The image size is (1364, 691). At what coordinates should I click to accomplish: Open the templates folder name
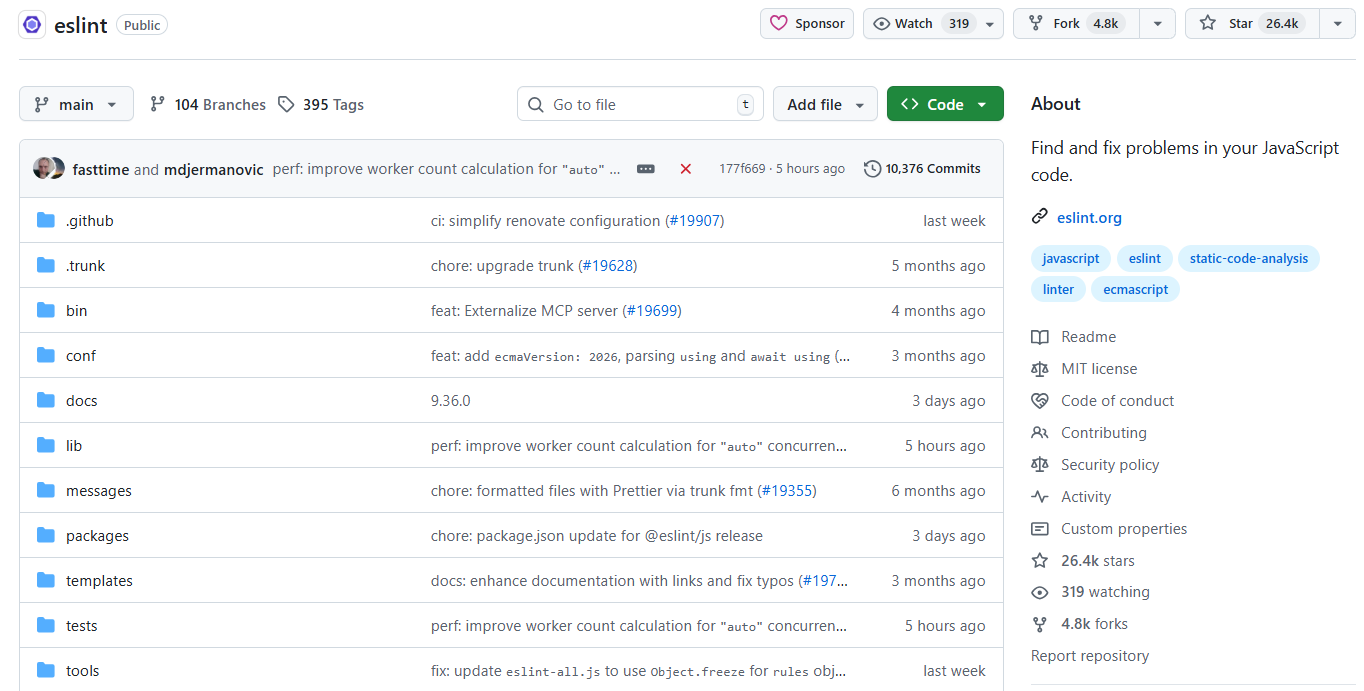tap(99, 581)
